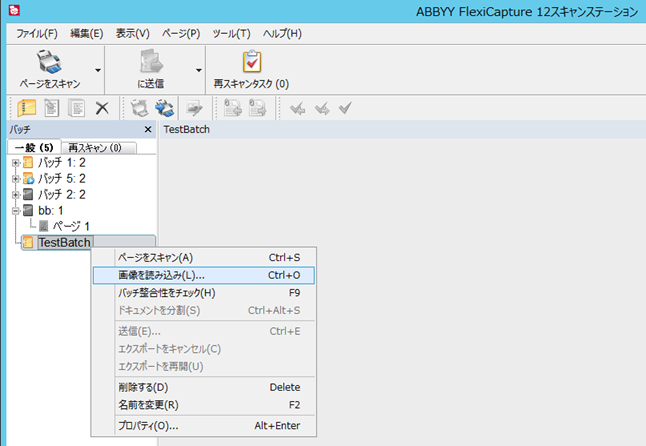
Task: Choose ドキュメントを分割(S) in context menu
Action: (x=204, y=310)
